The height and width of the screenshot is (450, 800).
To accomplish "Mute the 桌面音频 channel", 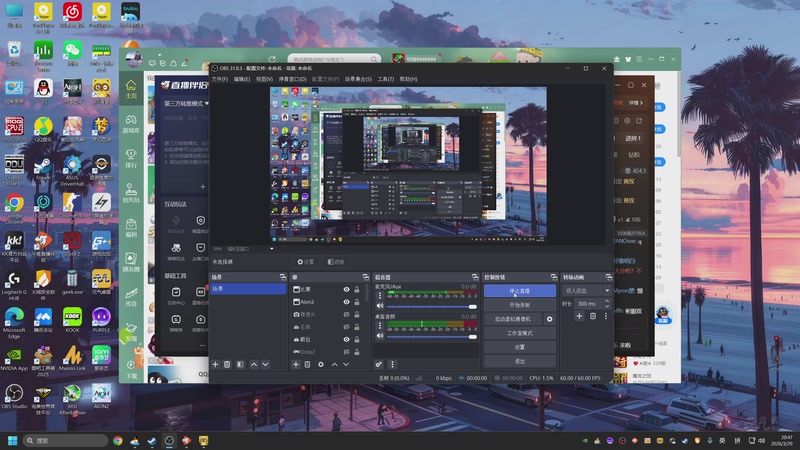I will tap(380, 336).
